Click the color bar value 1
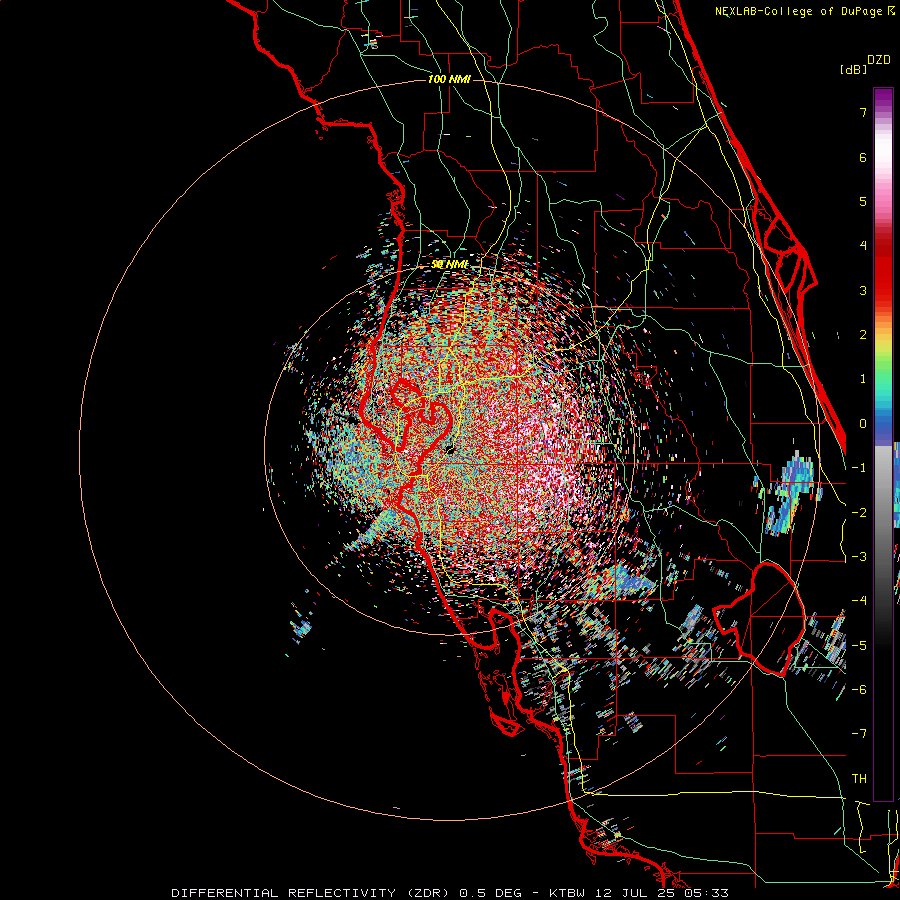Screen dimensions: 900x900 (863, 379)
